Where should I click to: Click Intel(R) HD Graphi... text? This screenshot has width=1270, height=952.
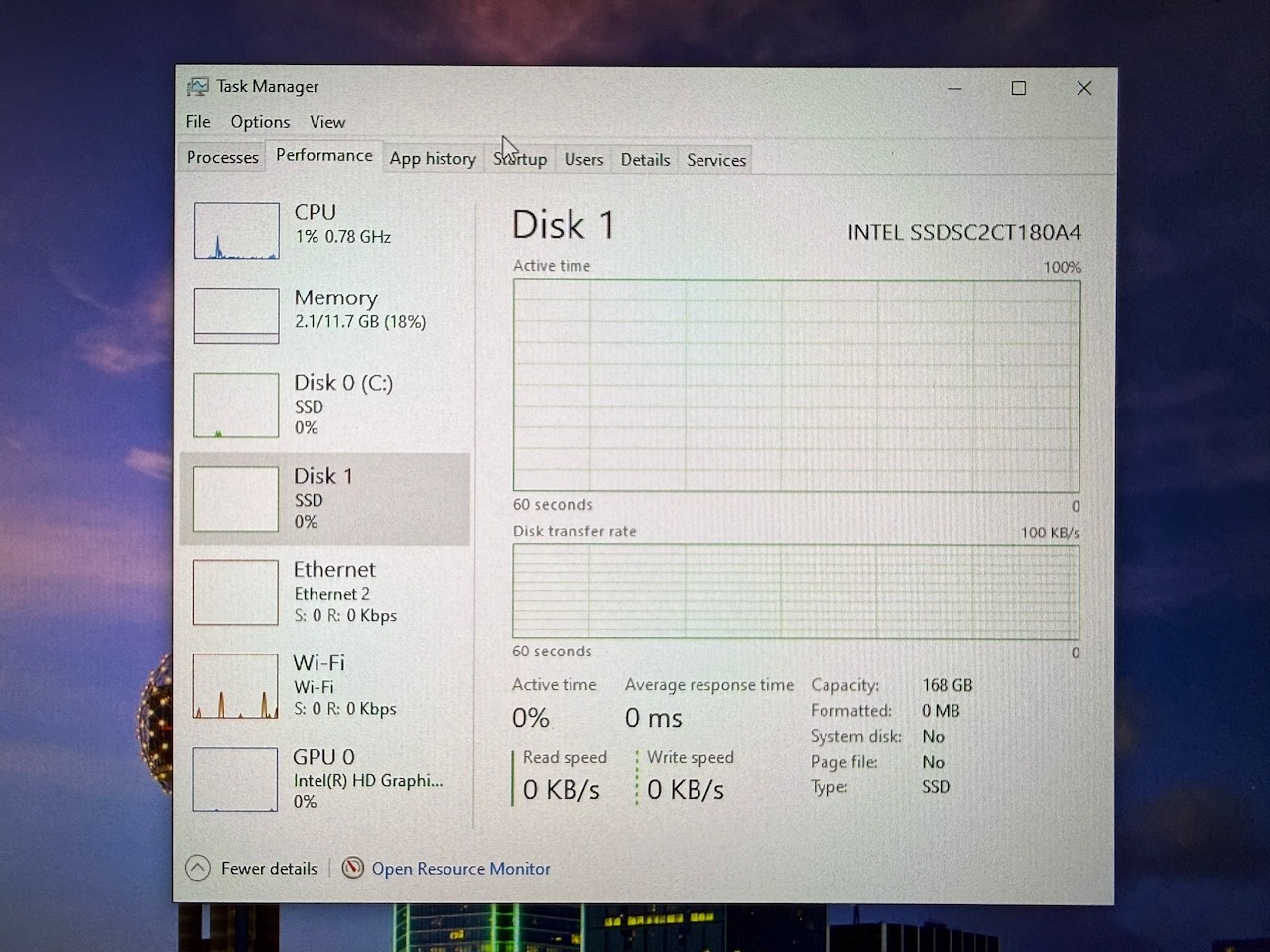(368, 781)
